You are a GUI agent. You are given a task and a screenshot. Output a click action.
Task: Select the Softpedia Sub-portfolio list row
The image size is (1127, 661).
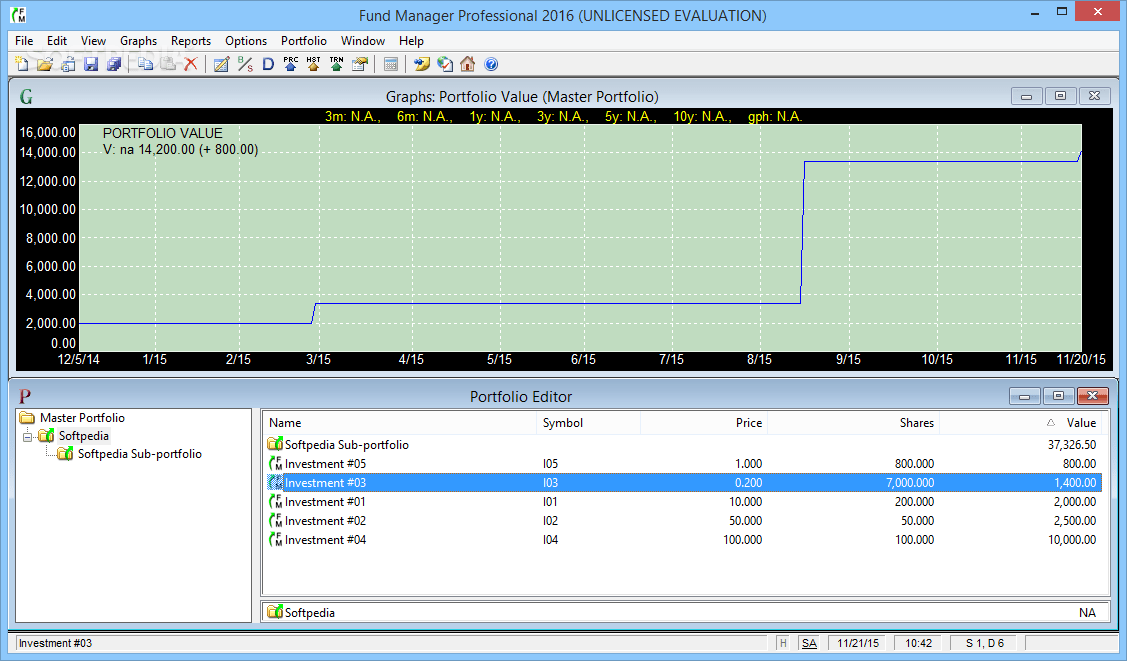(682, 445)
